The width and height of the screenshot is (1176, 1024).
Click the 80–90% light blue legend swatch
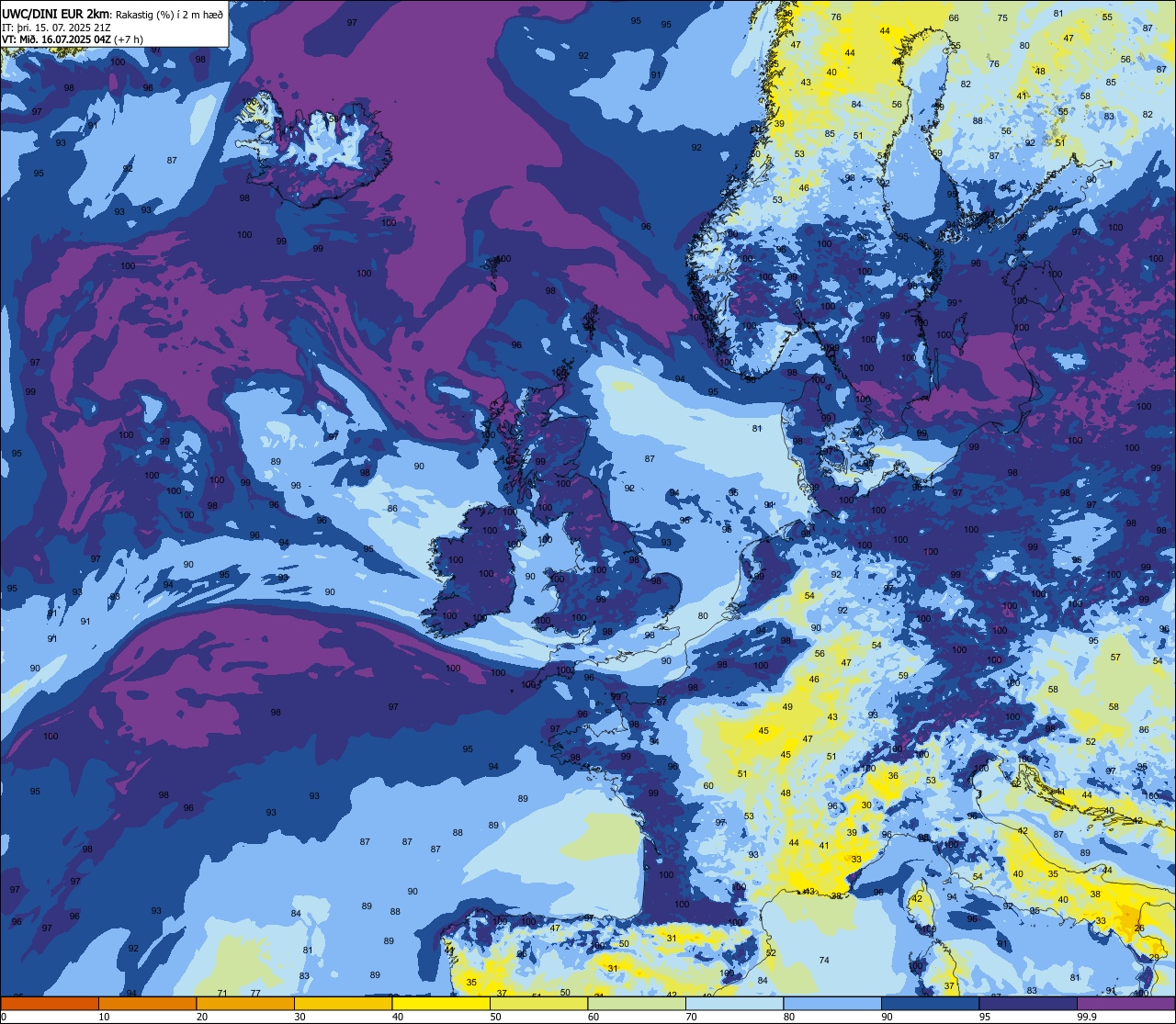[x=832, y=1003]
